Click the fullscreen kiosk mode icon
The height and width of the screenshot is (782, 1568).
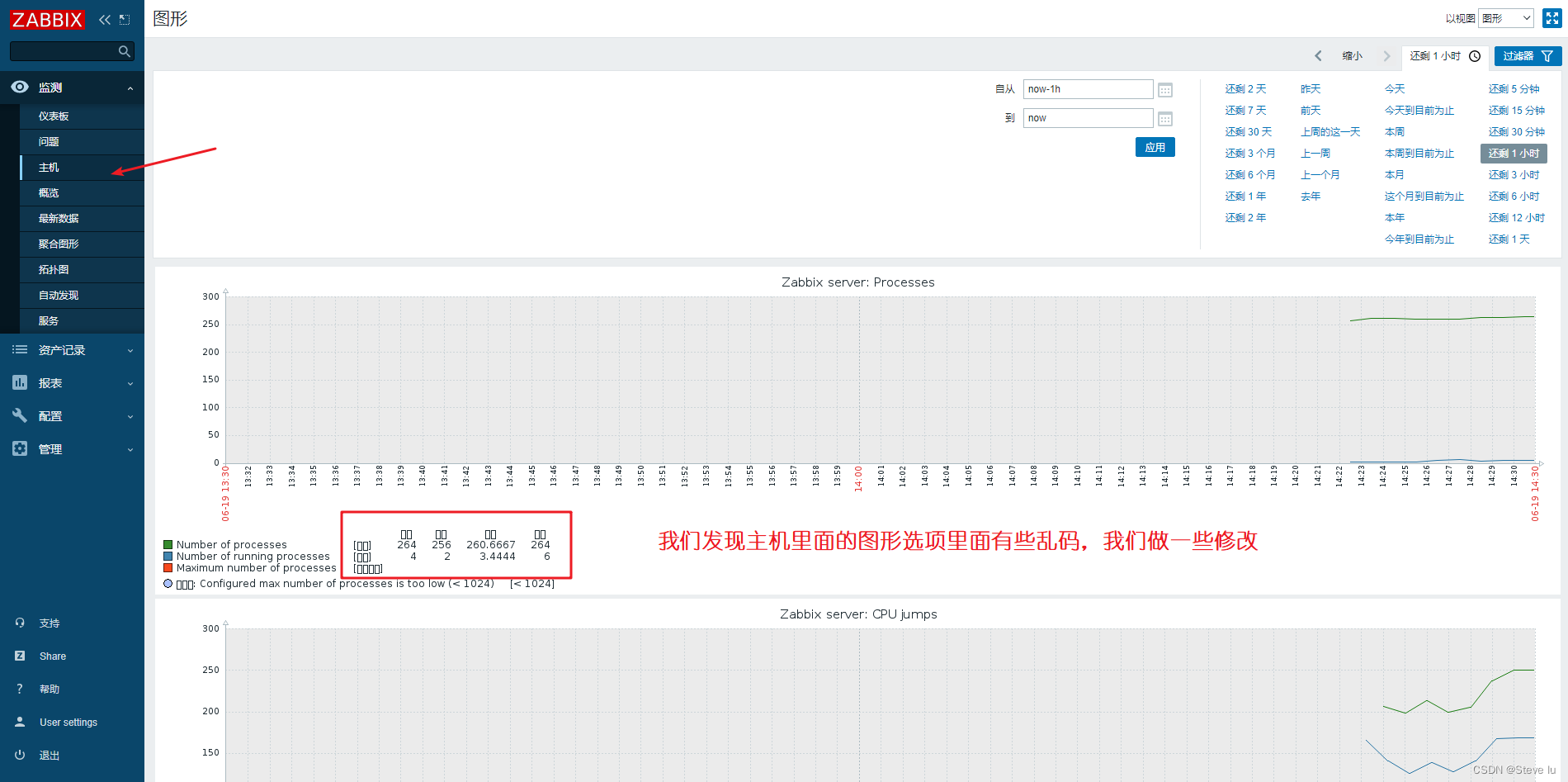[1551, 18]
